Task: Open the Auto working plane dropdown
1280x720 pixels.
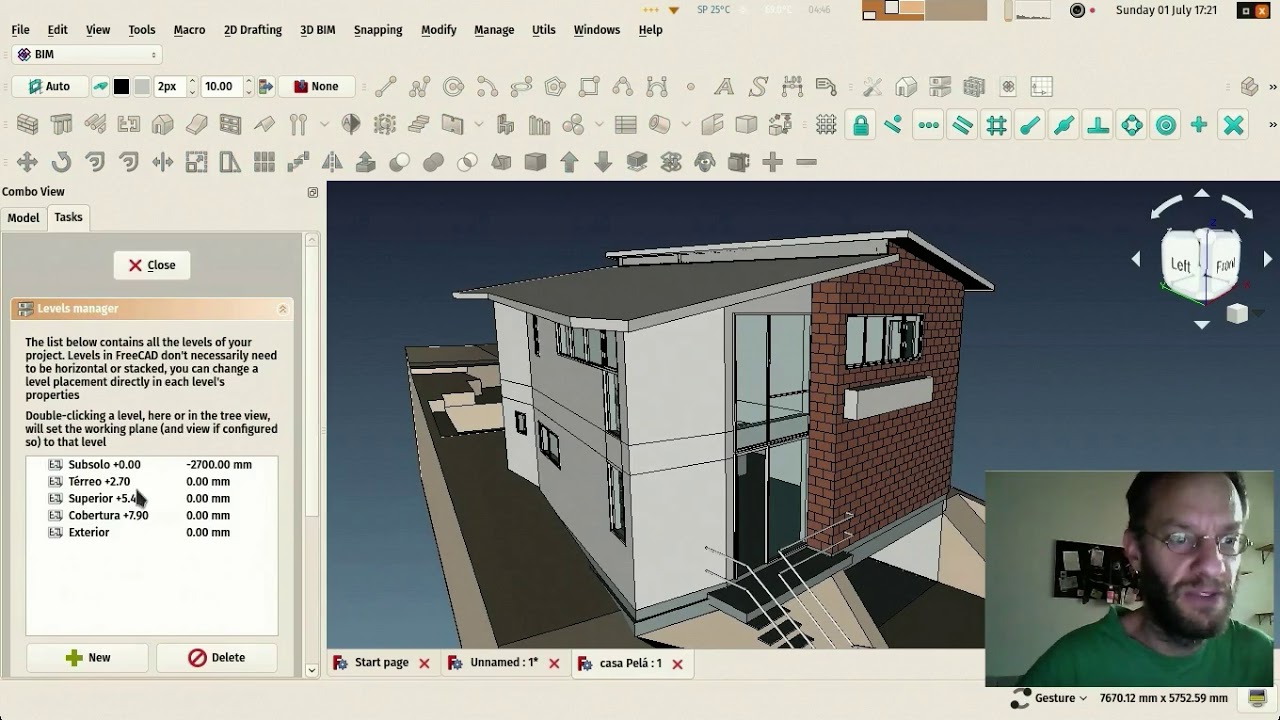Action: coord(50,87)
